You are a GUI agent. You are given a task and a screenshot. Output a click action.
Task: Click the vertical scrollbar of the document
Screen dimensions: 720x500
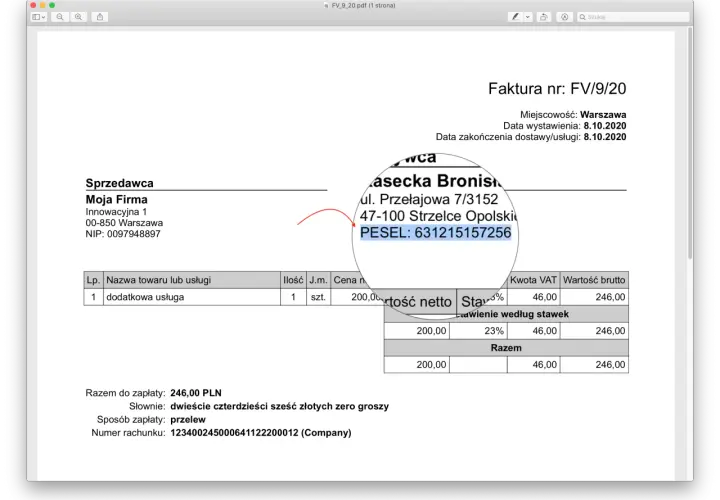point(690,142)
